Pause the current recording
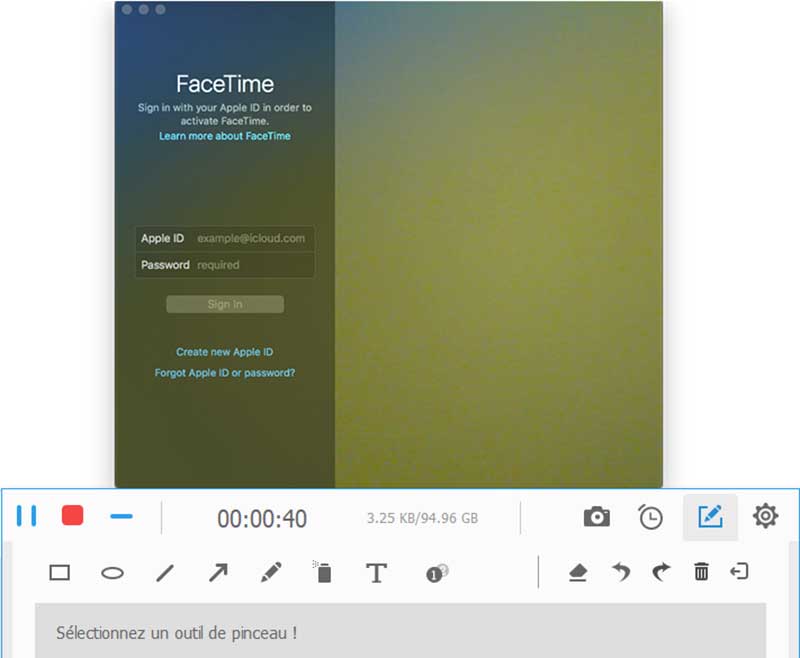 28,517
